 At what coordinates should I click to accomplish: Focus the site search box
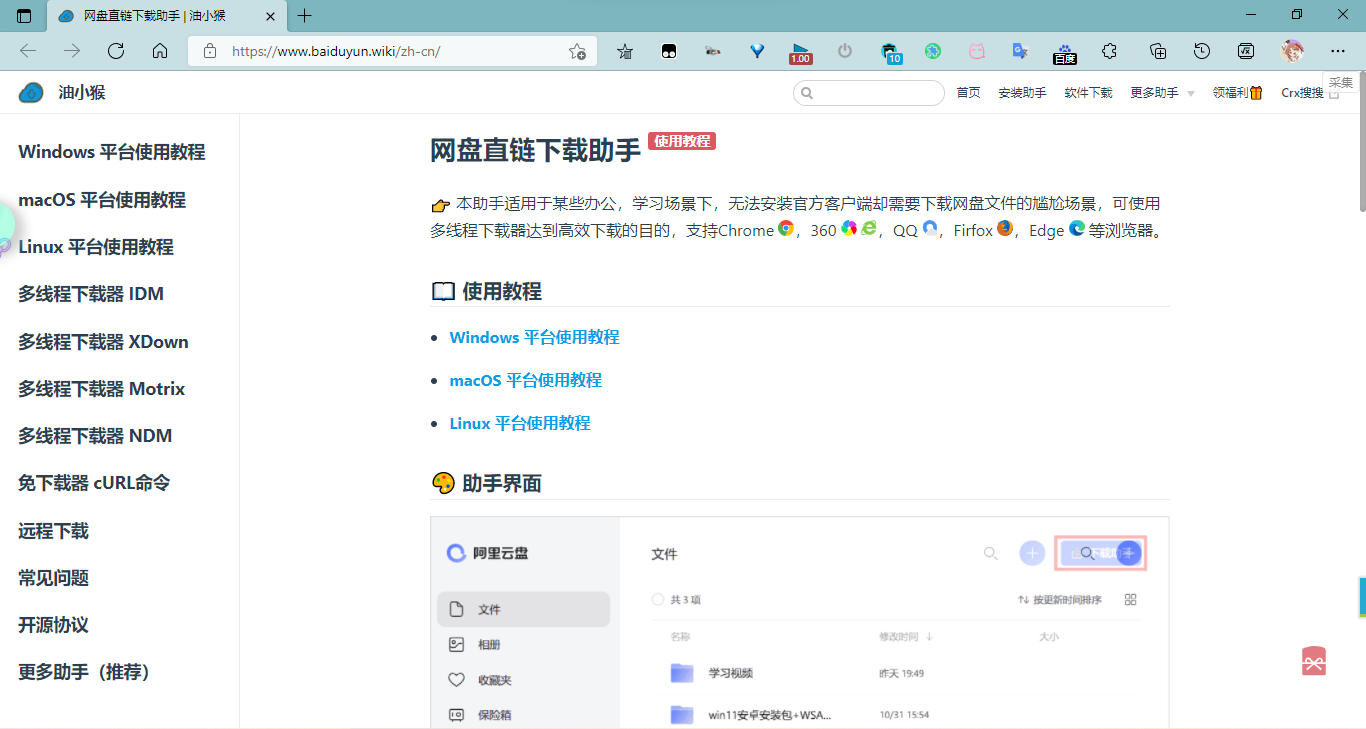(x=869, y=93)
